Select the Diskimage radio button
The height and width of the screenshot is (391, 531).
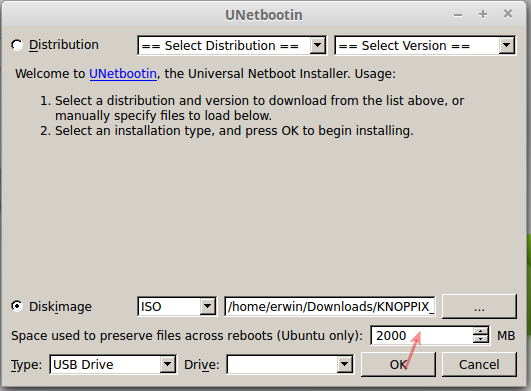pos(17,306)
